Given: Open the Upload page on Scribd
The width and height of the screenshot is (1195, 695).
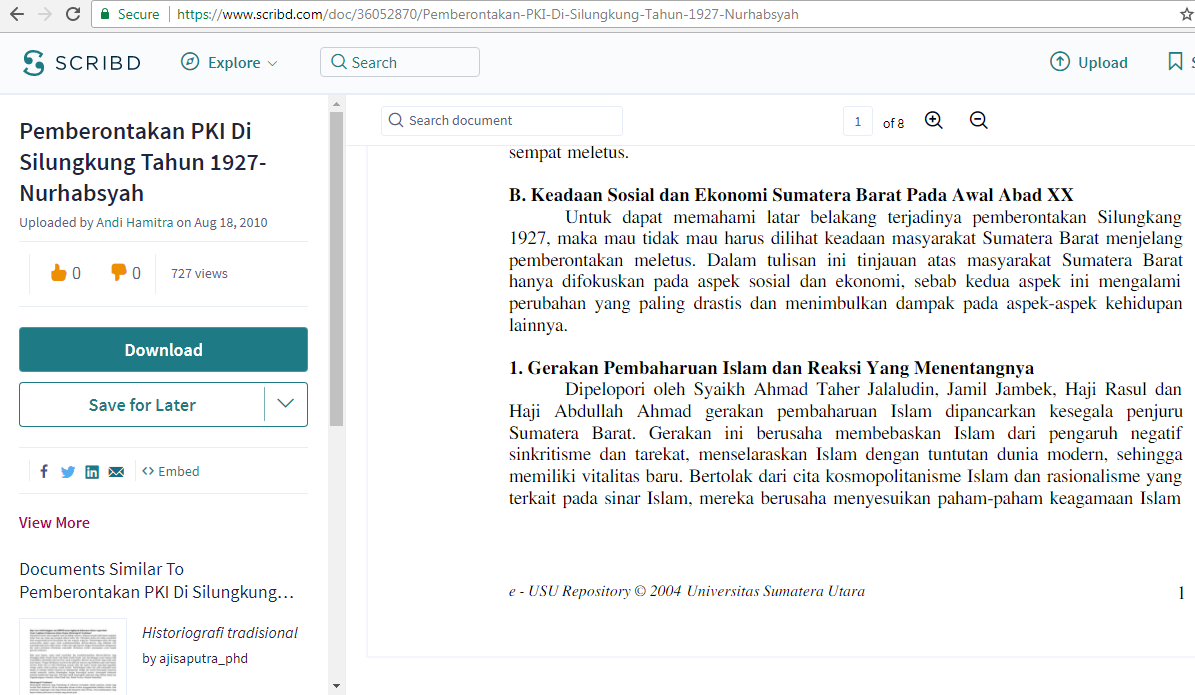Looking at the screenshot, I should pos(1088,62).
